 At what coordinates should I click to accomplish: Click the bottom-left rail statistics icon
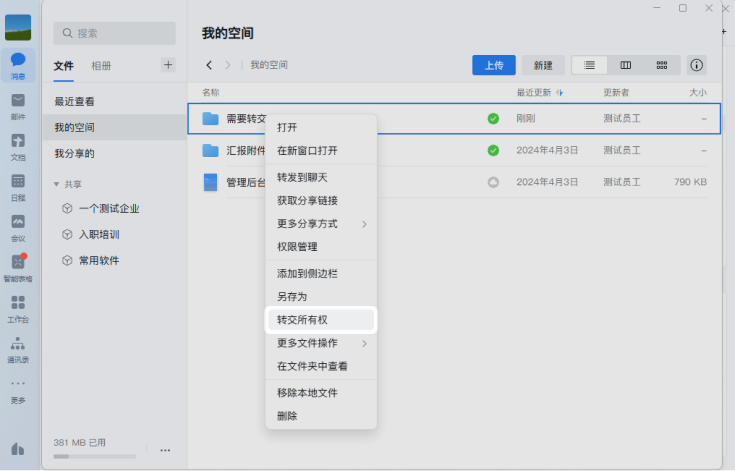(18, 449)
